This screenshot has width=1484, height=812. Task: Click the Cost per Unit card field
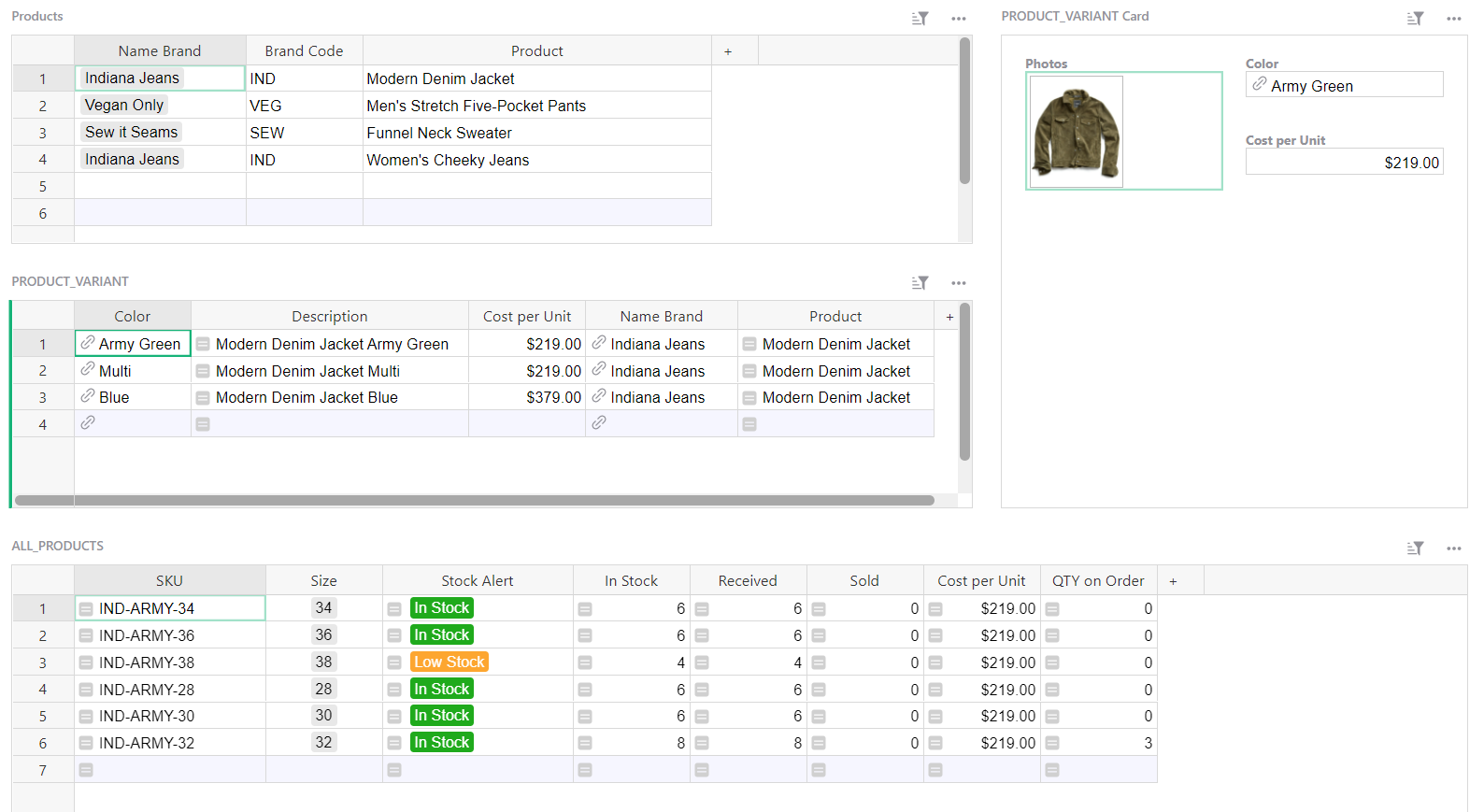1344,163
